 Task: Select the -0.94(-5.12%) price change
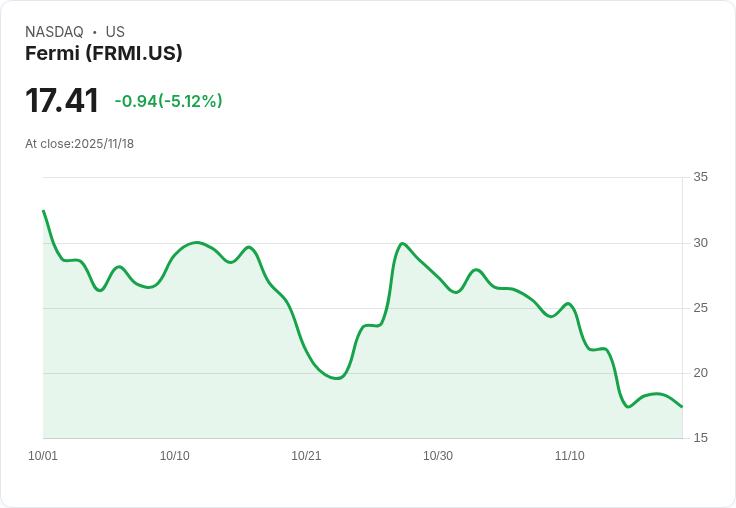point(168,101)
